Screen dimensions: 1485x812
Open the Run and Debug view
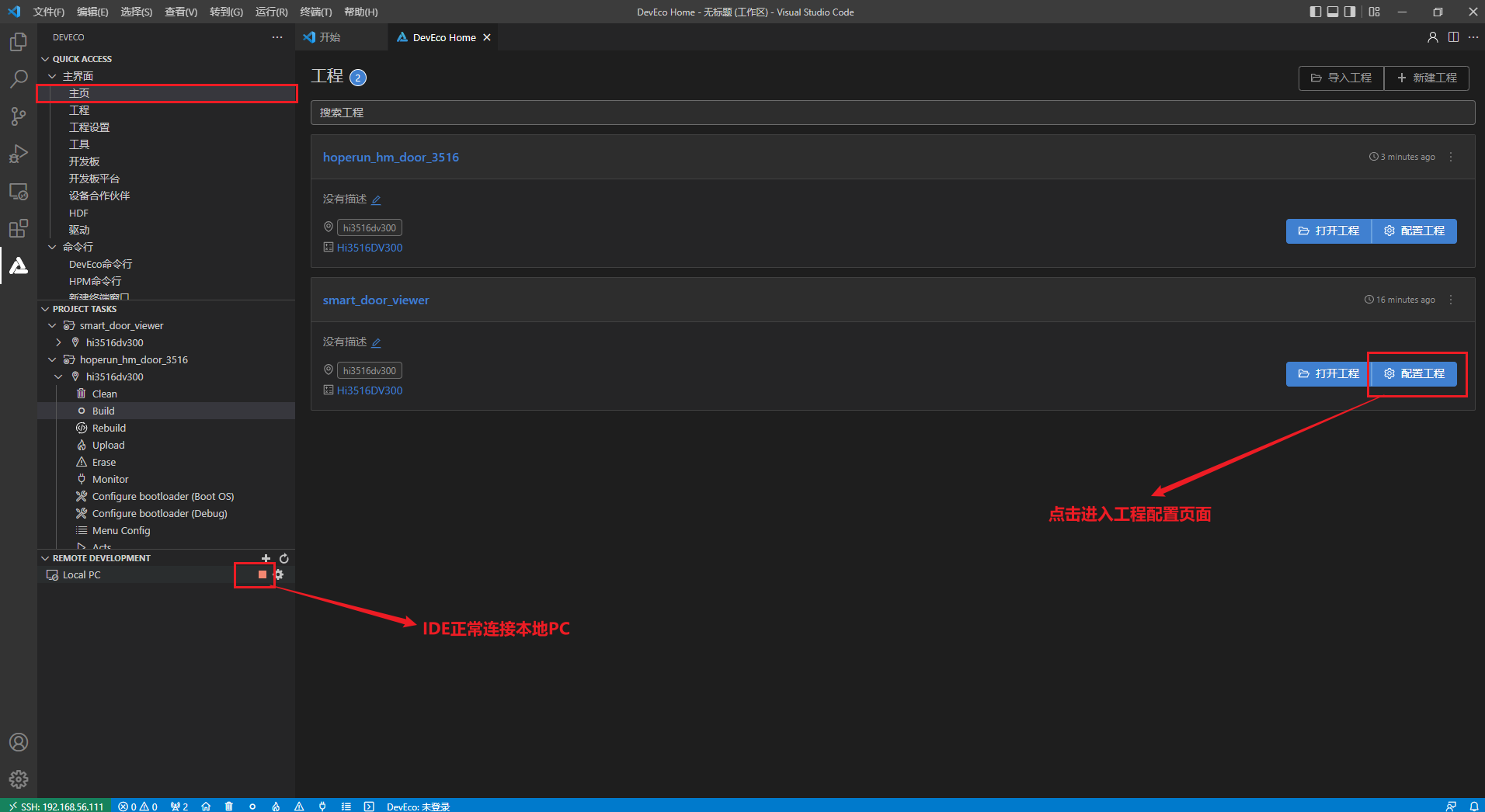pos(19,154)
